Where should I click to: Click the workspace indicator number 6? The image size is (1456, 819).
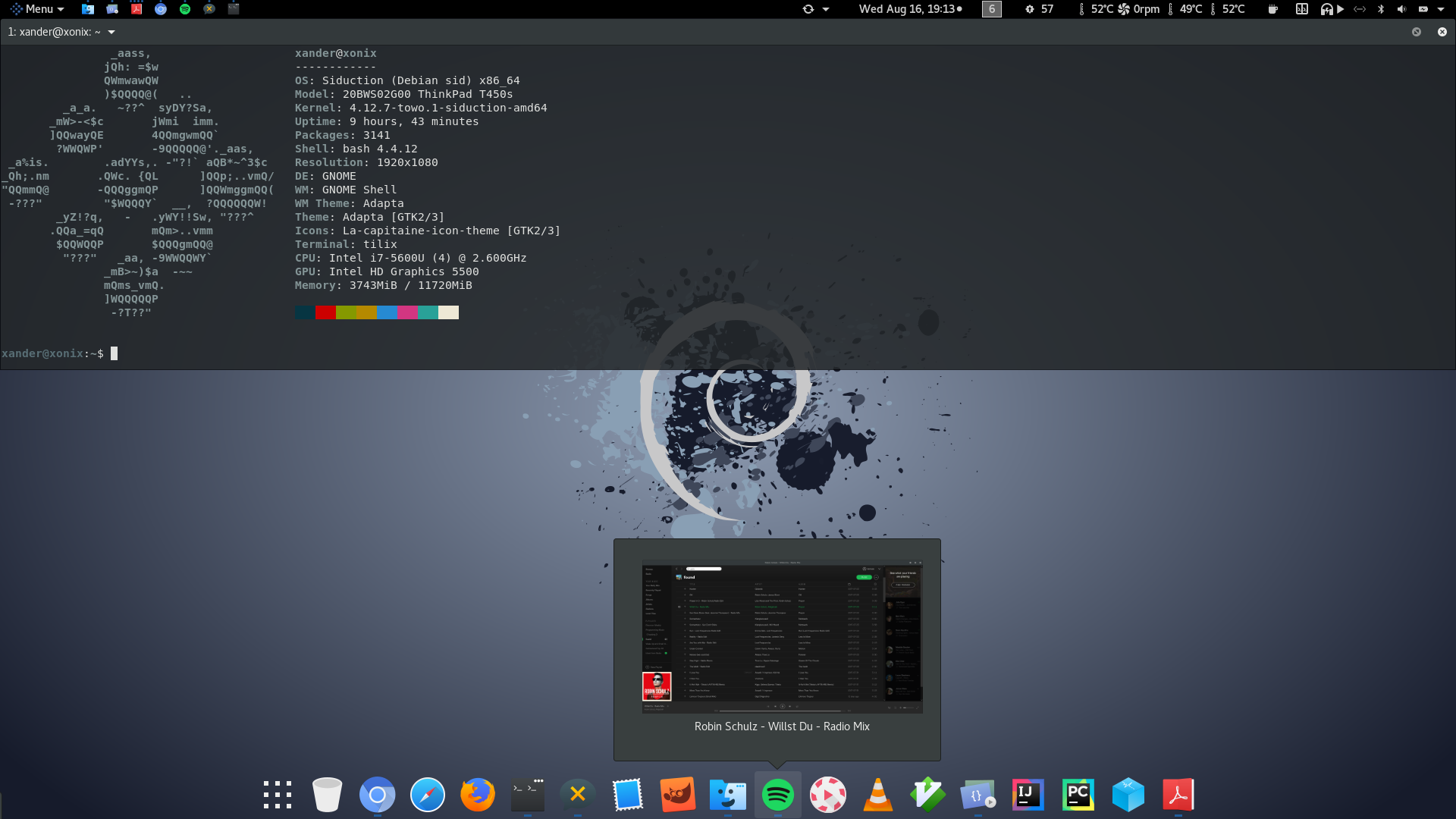pyautogui.click(x=991, y=9)
